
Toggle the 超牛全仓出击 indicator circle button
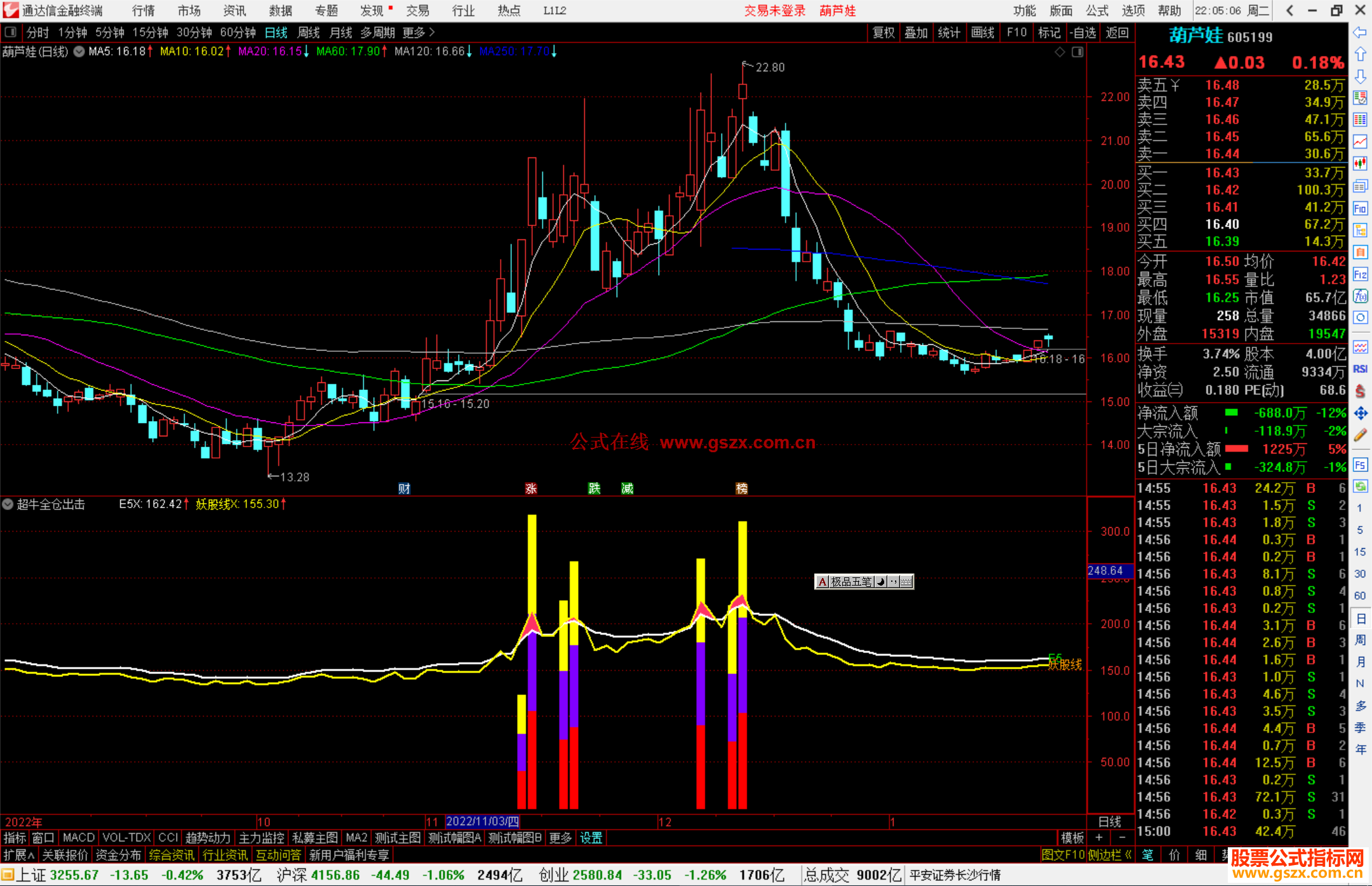coord(8,504)
